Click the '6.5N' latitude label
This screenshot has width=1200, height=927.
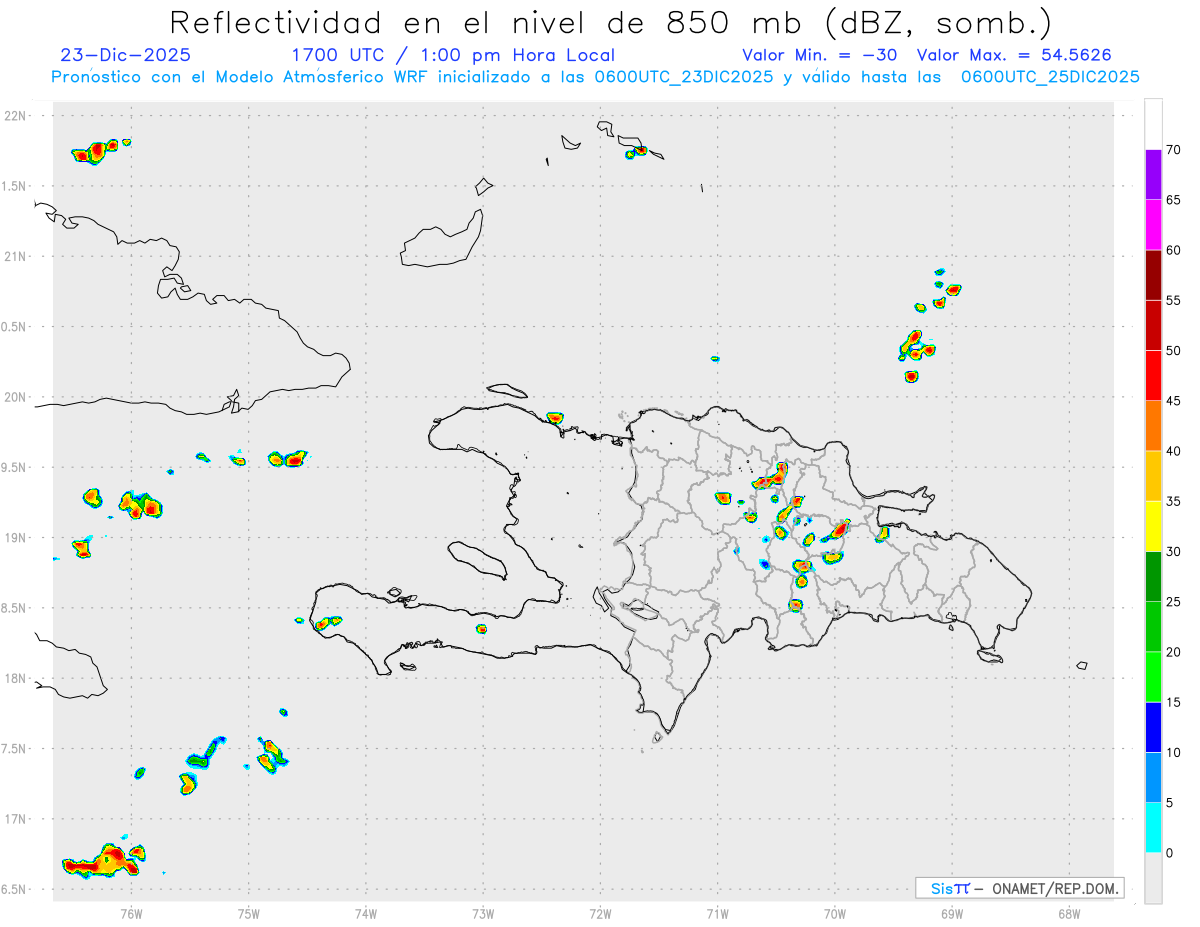[x=15, y=889]
